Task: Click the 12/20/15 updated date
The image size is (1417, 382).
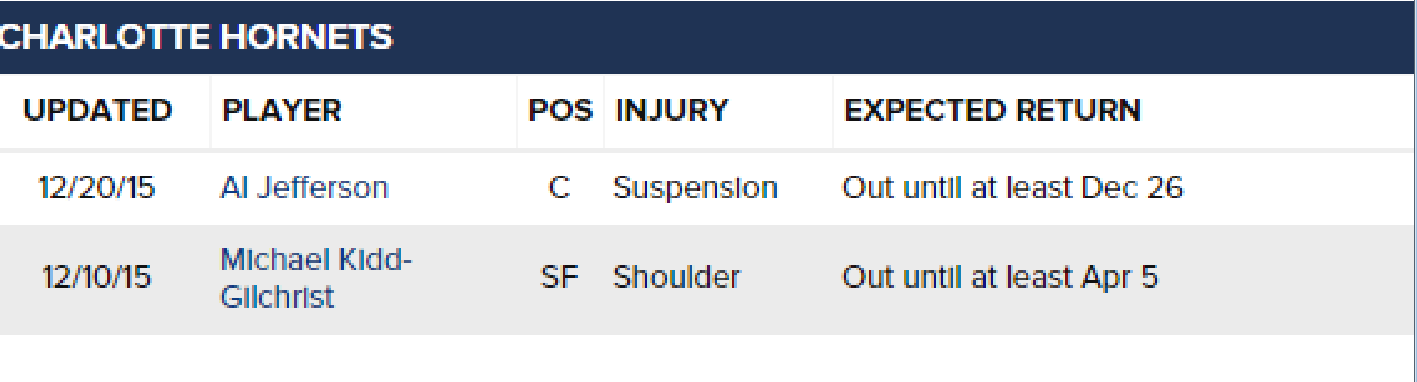Action: 96,188
